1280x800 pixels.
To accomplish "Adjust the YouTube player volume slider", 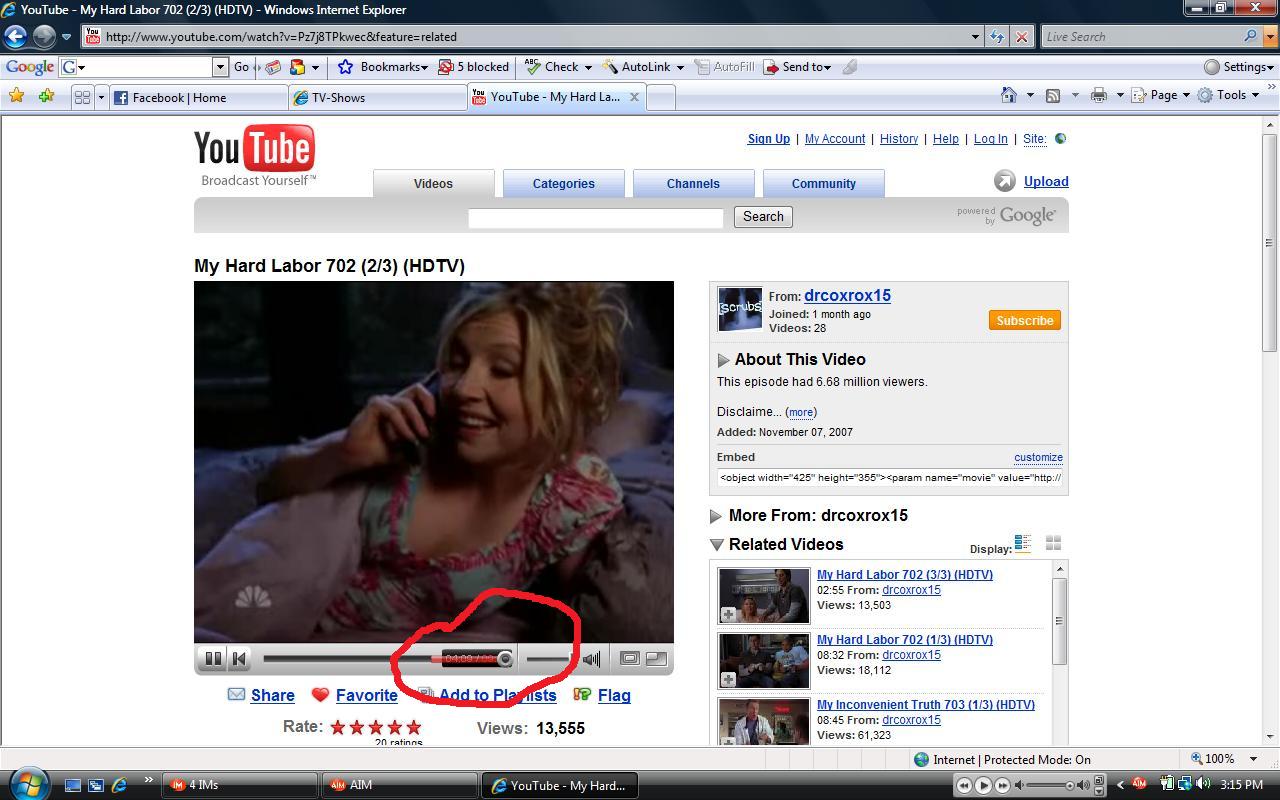I will coord(550,658).
